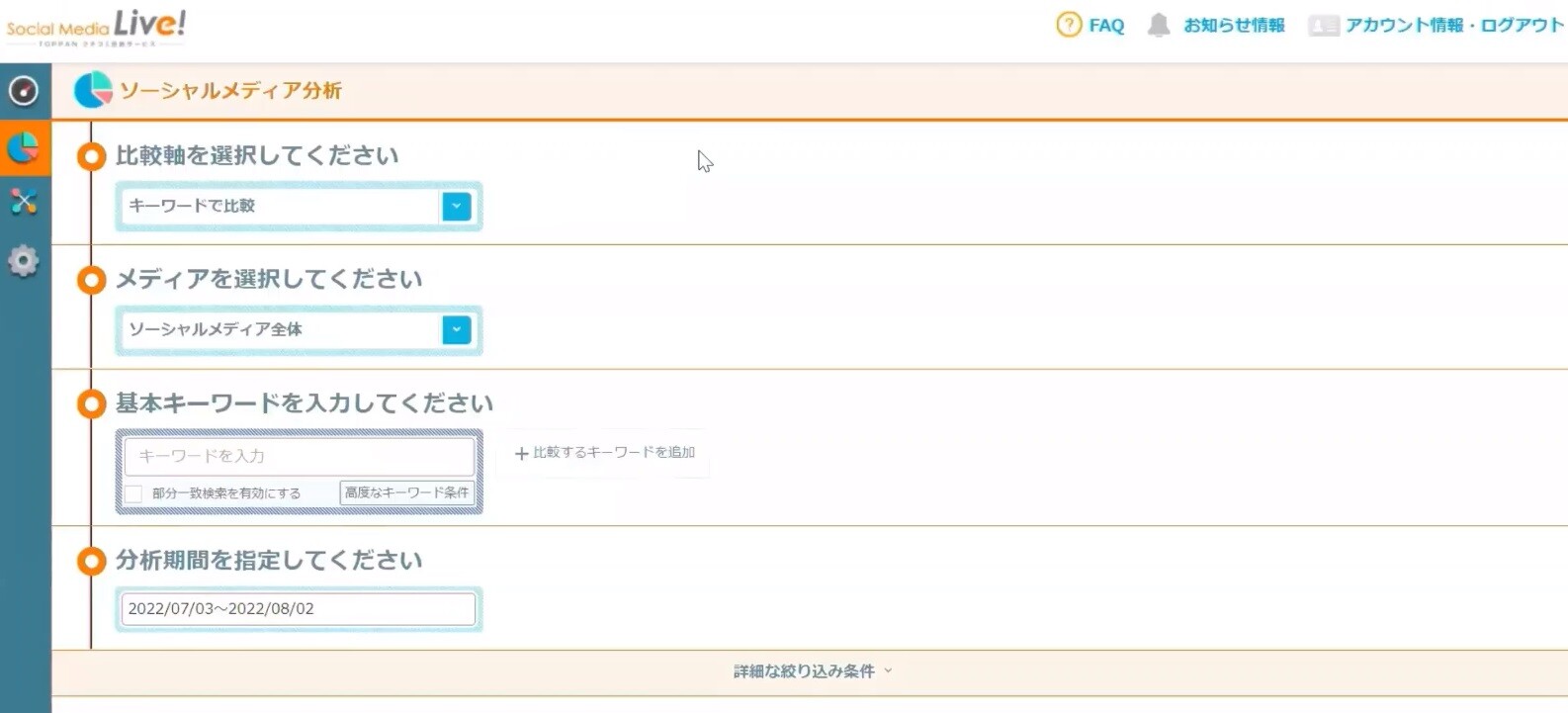Click the ソーシャルメディア分析 page title

[x=230, y=91]
